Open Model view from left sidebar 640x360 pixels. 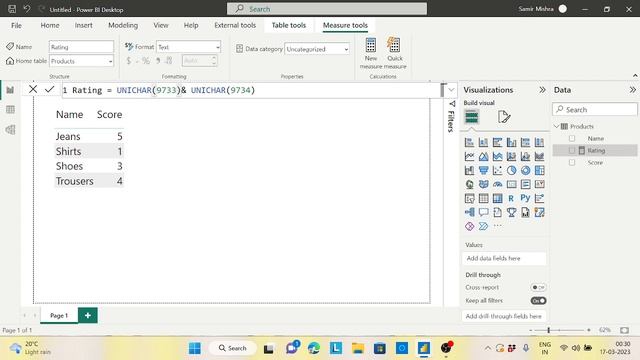[x=10, y=129]
